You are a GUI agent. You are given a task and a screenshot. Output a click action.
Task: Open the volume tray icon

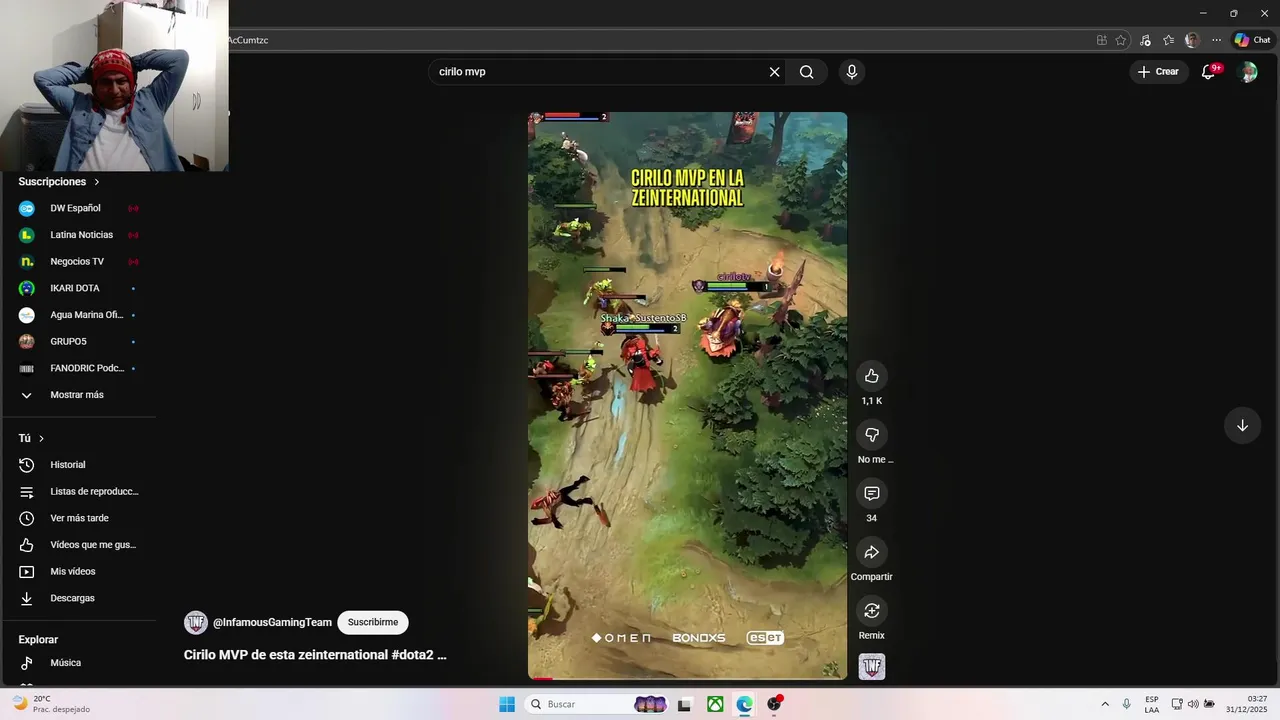coord(1193,704)
